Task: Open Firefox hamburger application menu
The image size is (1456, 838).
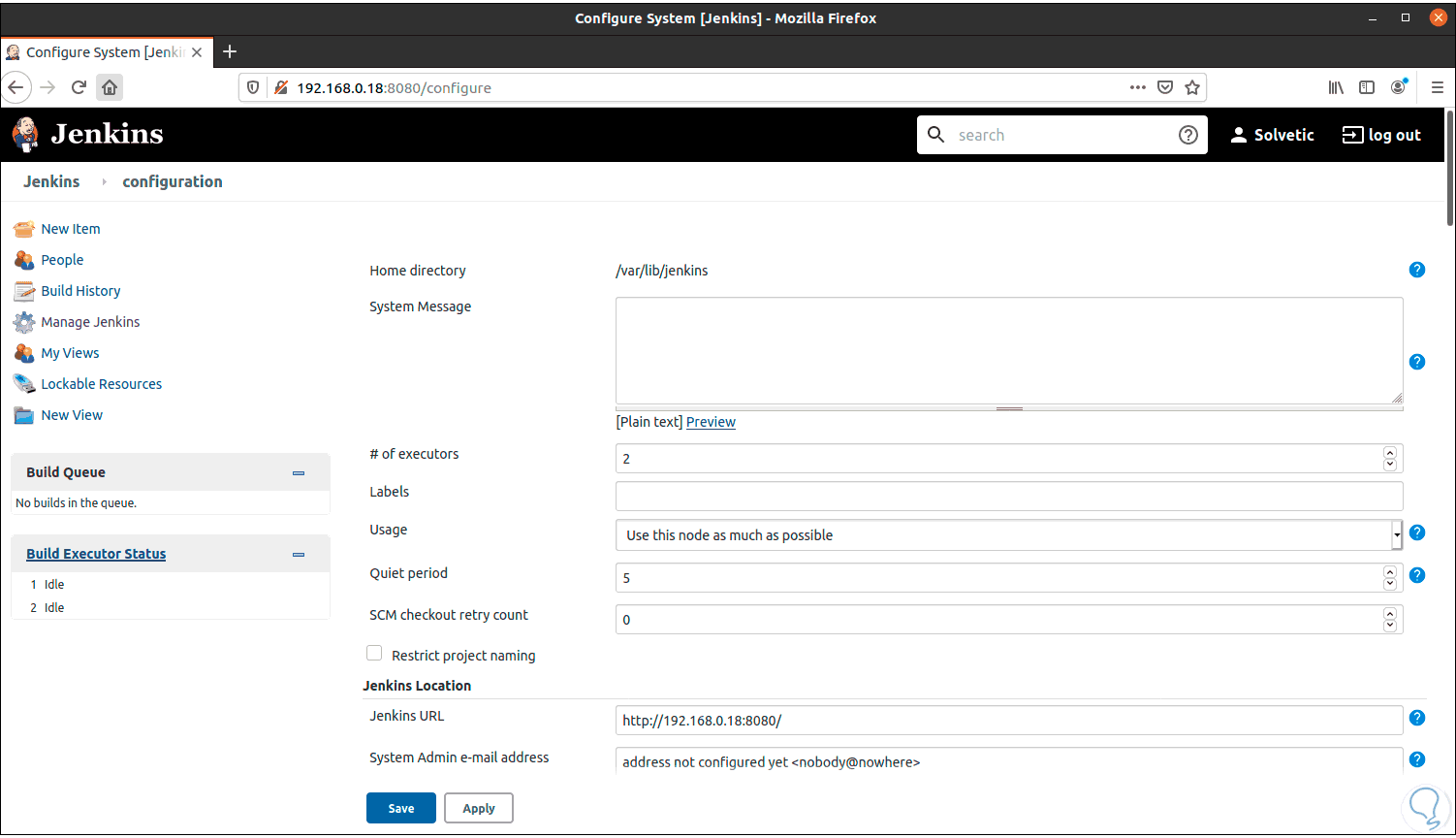Action: click(1438, 87)
